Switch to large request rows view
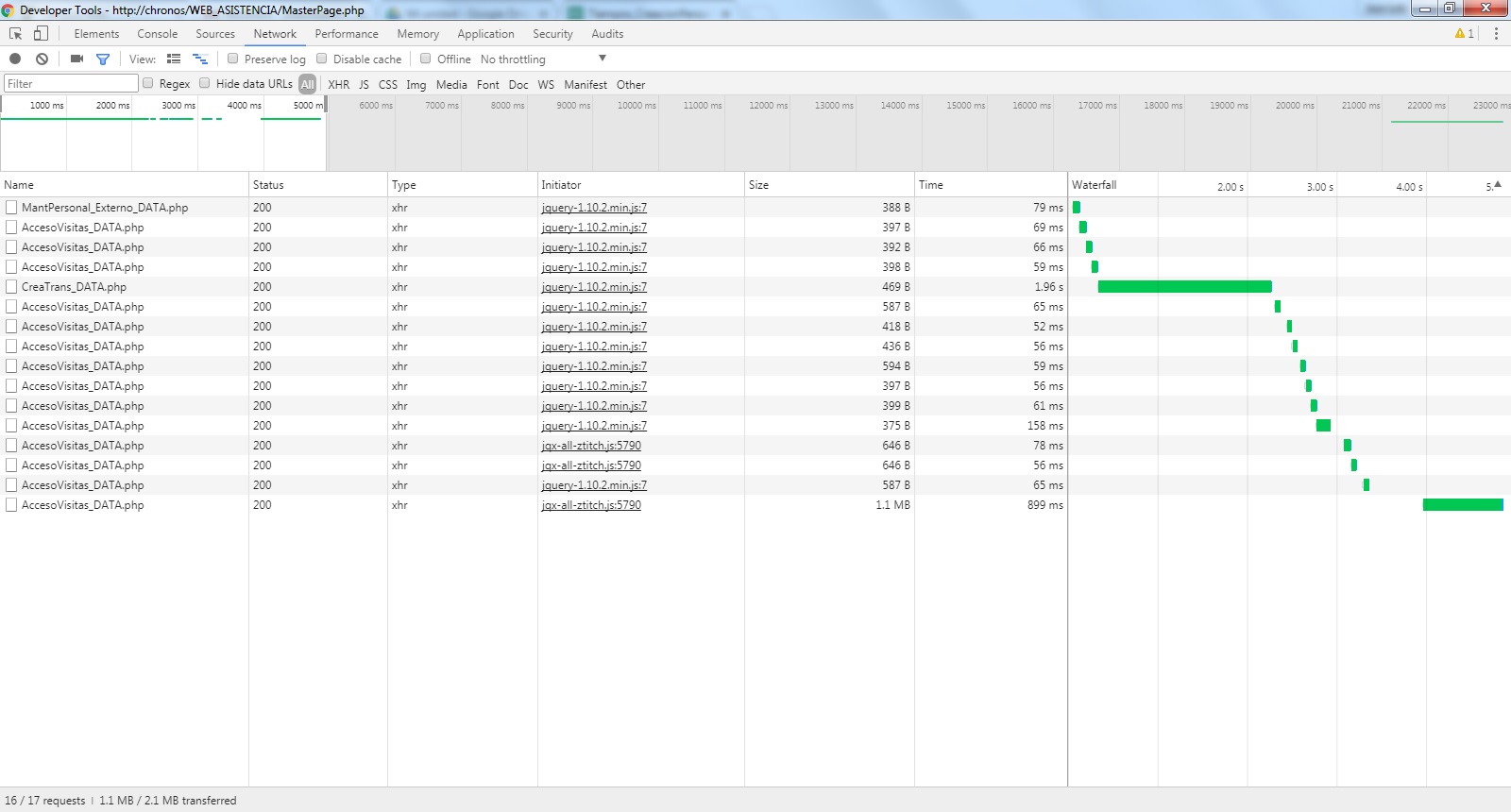 pyautogui.click(x=174, y=59)
